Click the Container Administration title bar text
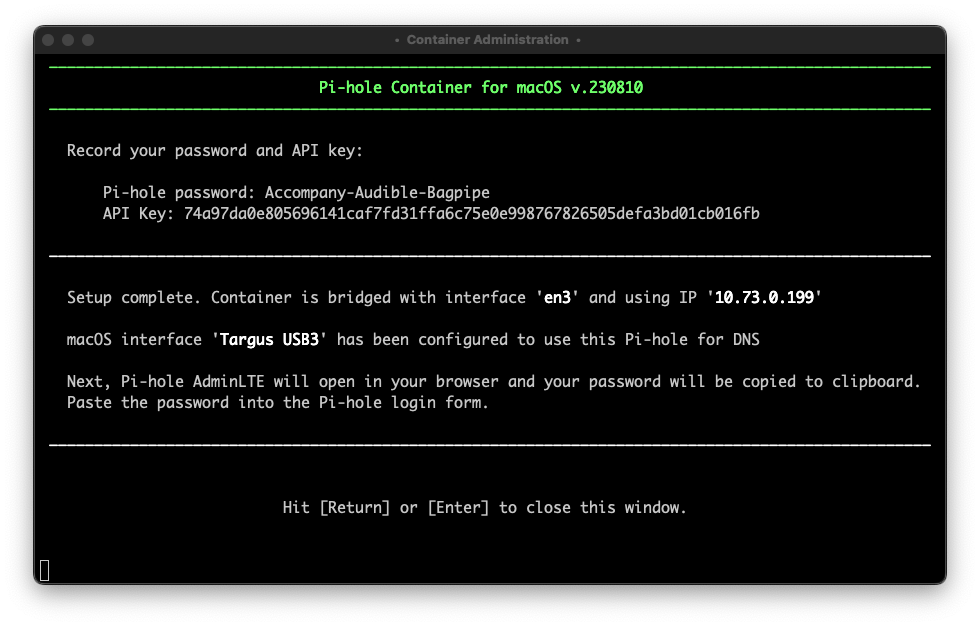Screen dimensions: 980x626 (490, 40)
